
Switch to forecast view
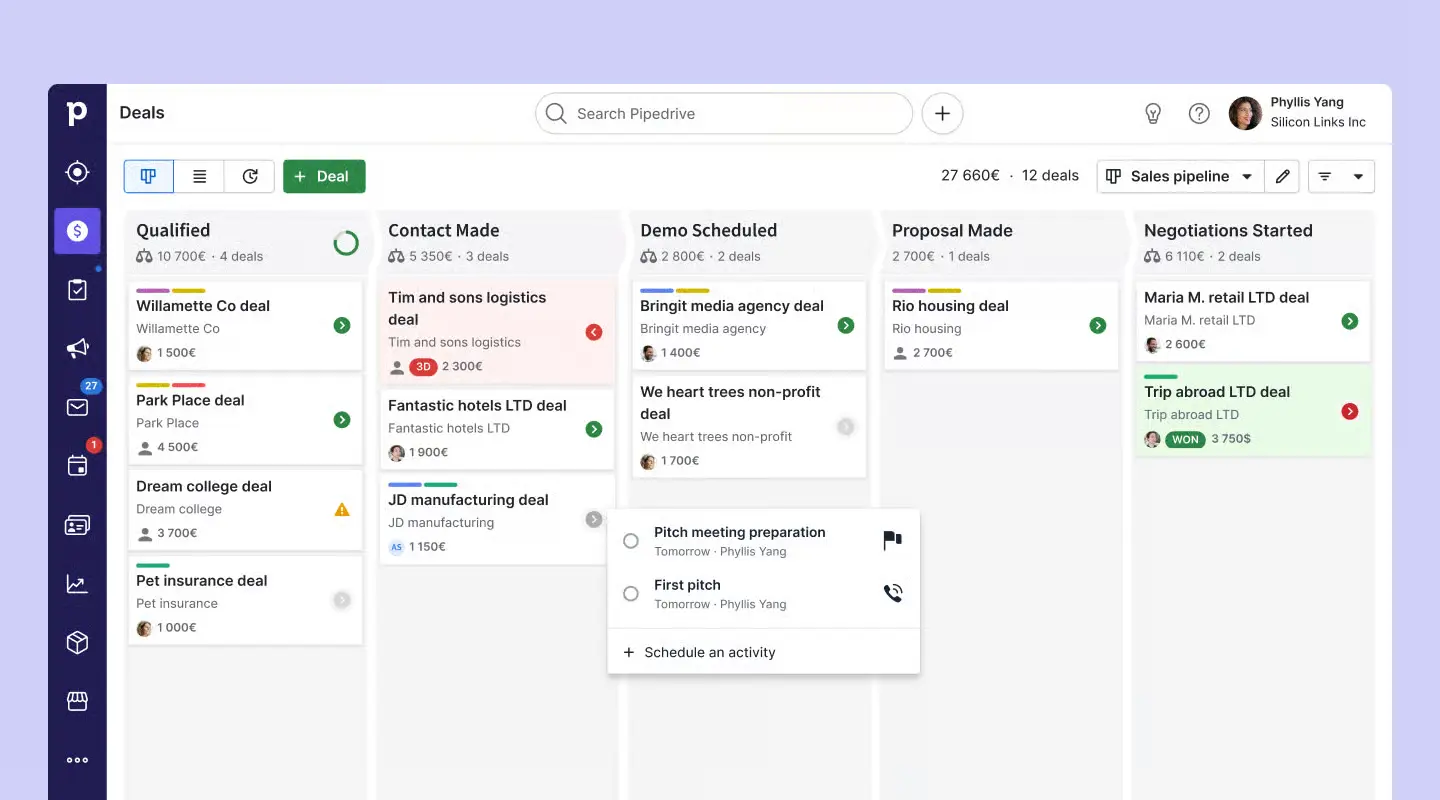coord(250,176)
